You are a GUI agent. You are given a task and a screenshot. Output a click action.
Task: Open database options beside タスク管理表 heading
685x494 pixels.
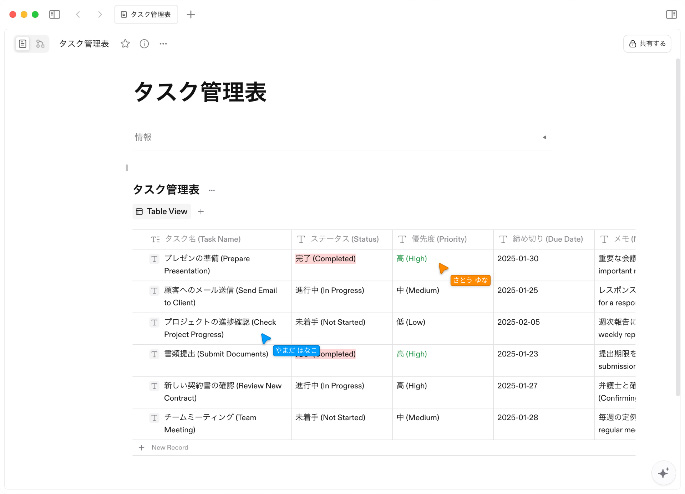(211, 190)
